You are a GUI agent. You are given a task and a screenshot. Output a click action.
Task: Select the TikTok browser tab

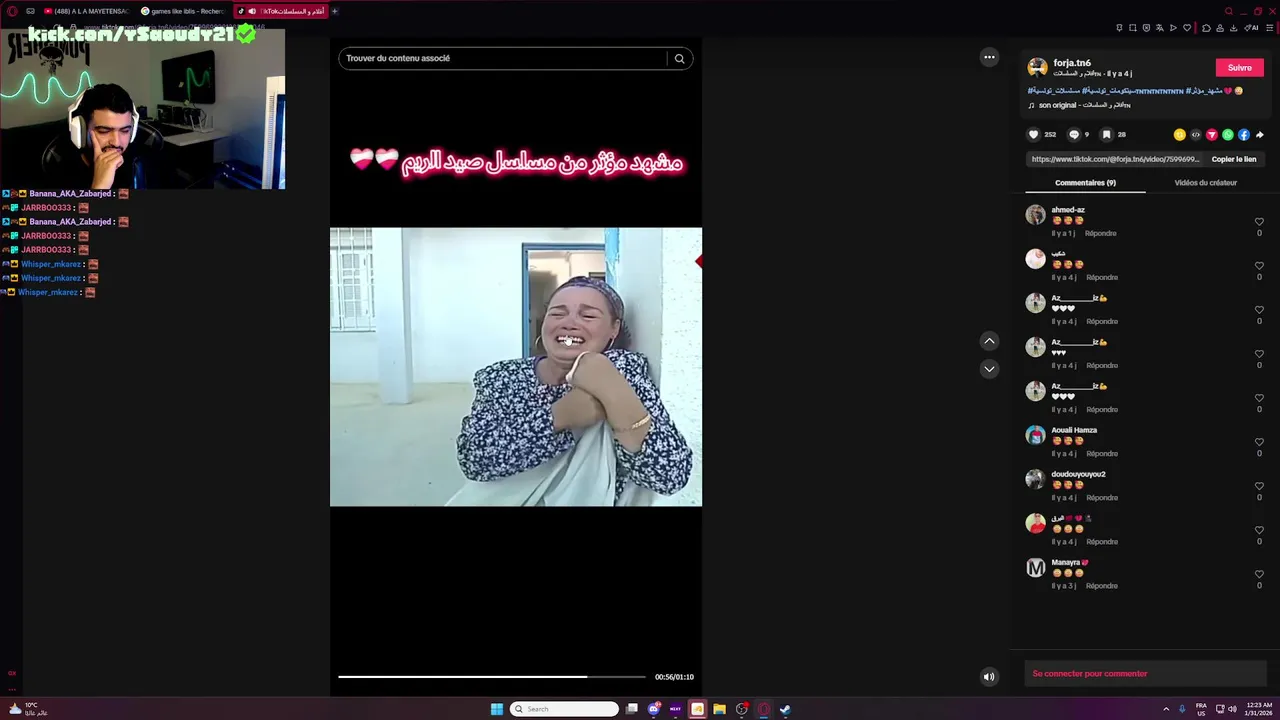pyautogui.click(x=280, y=11)
